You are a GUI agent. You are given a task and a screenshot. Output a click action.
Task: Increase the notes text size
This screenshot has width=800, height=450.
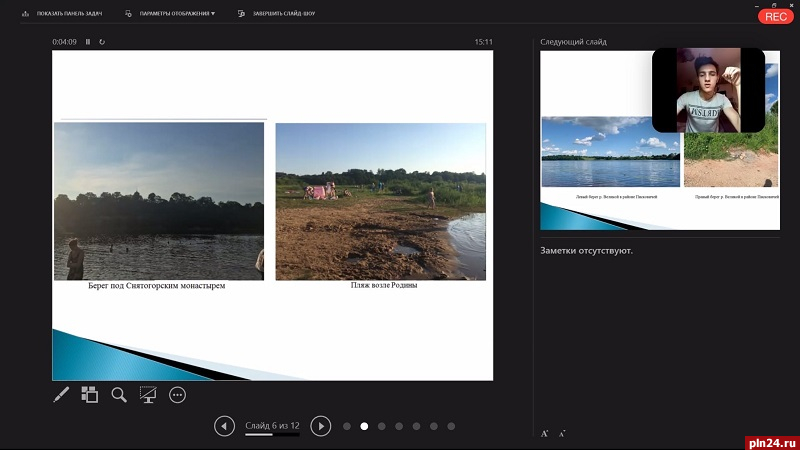click(x=545, y=433)
